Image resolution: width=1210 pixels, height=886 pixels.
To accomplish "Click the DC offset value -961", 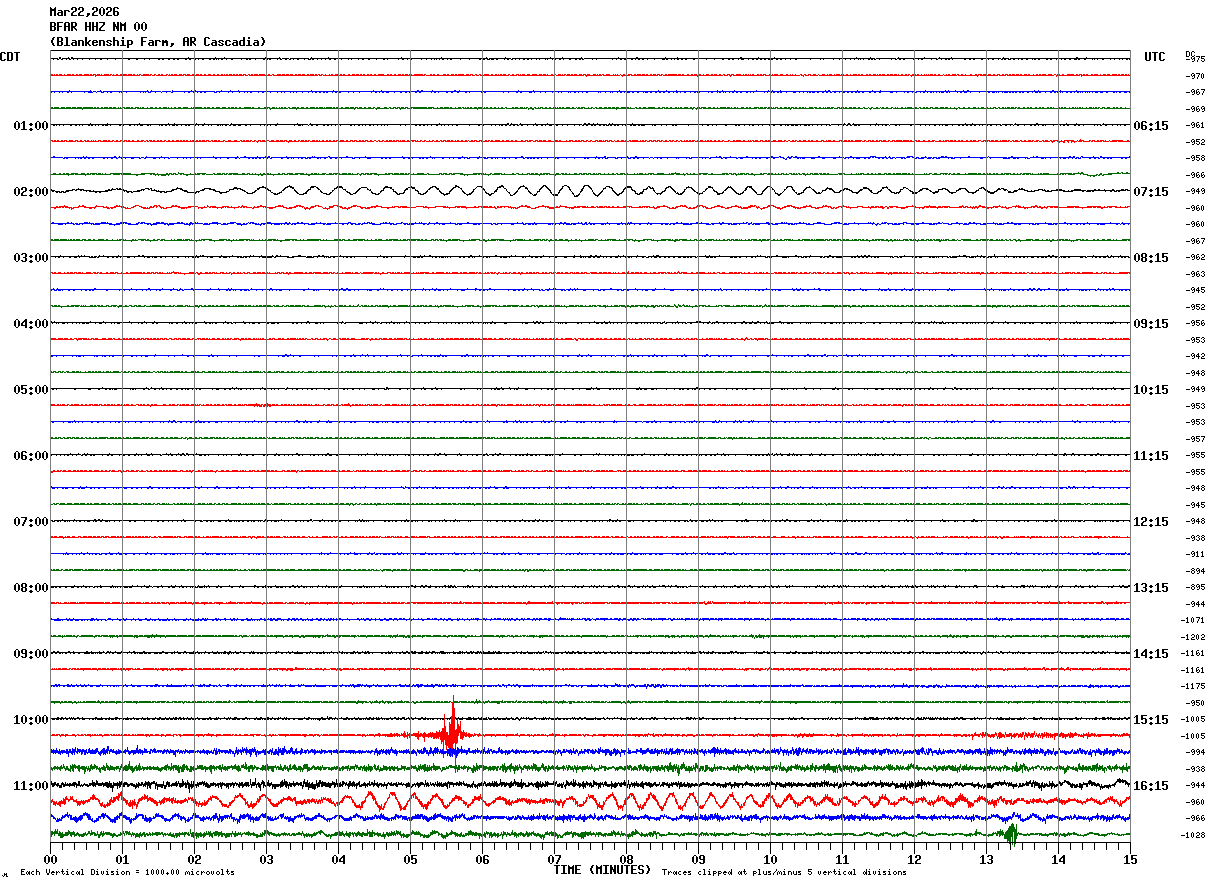I will (x=1194, y=126).
